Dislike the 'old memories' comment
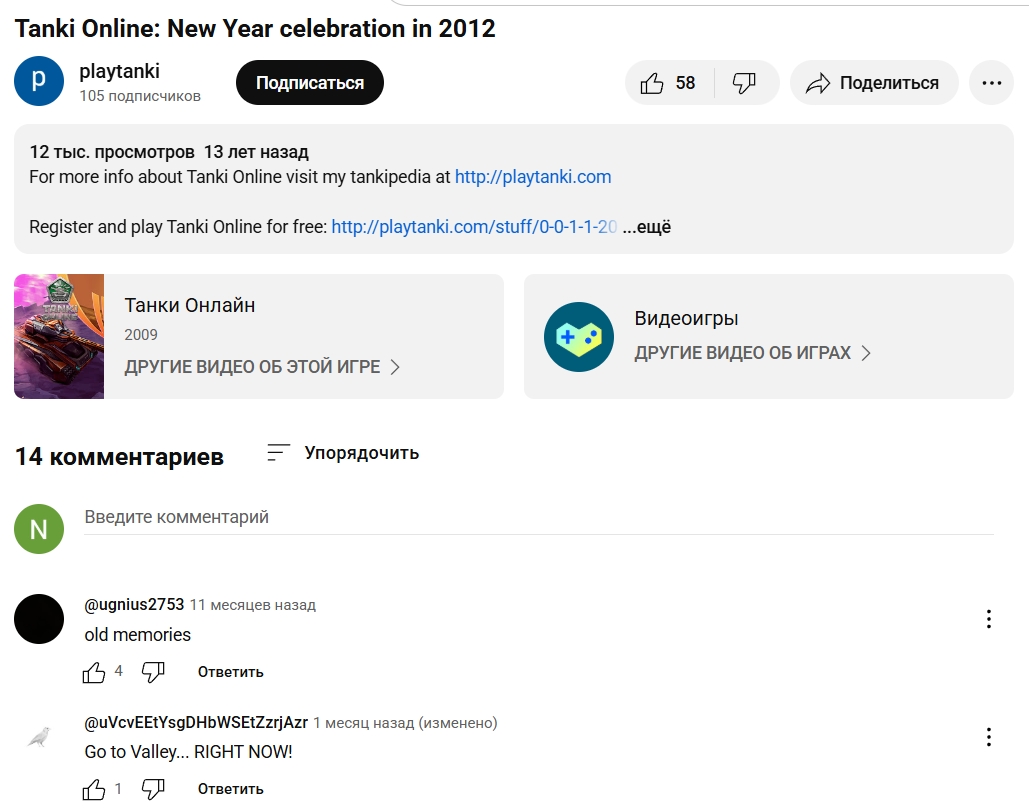 tap(153, 672)
